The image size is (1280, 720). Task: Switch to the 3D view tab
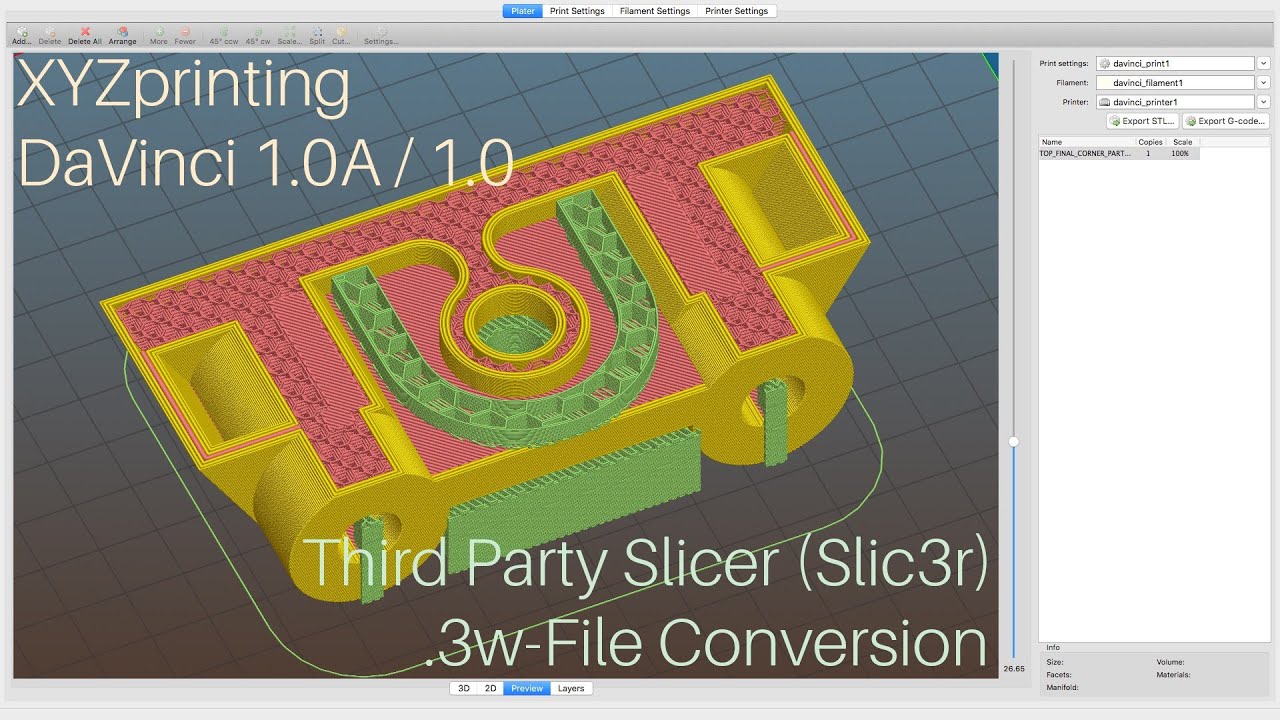click(464, 688)
